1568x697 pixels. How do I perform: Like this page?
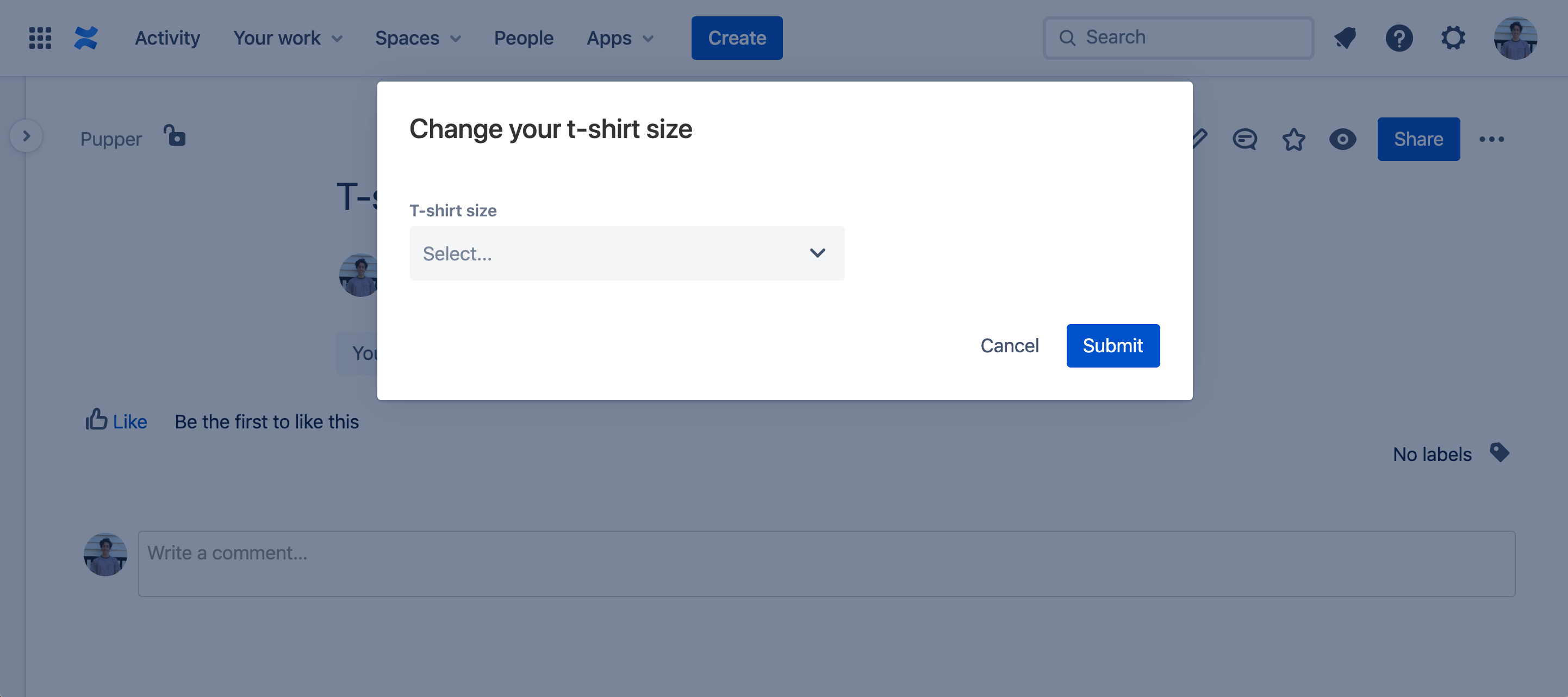[x=116, y=421]
